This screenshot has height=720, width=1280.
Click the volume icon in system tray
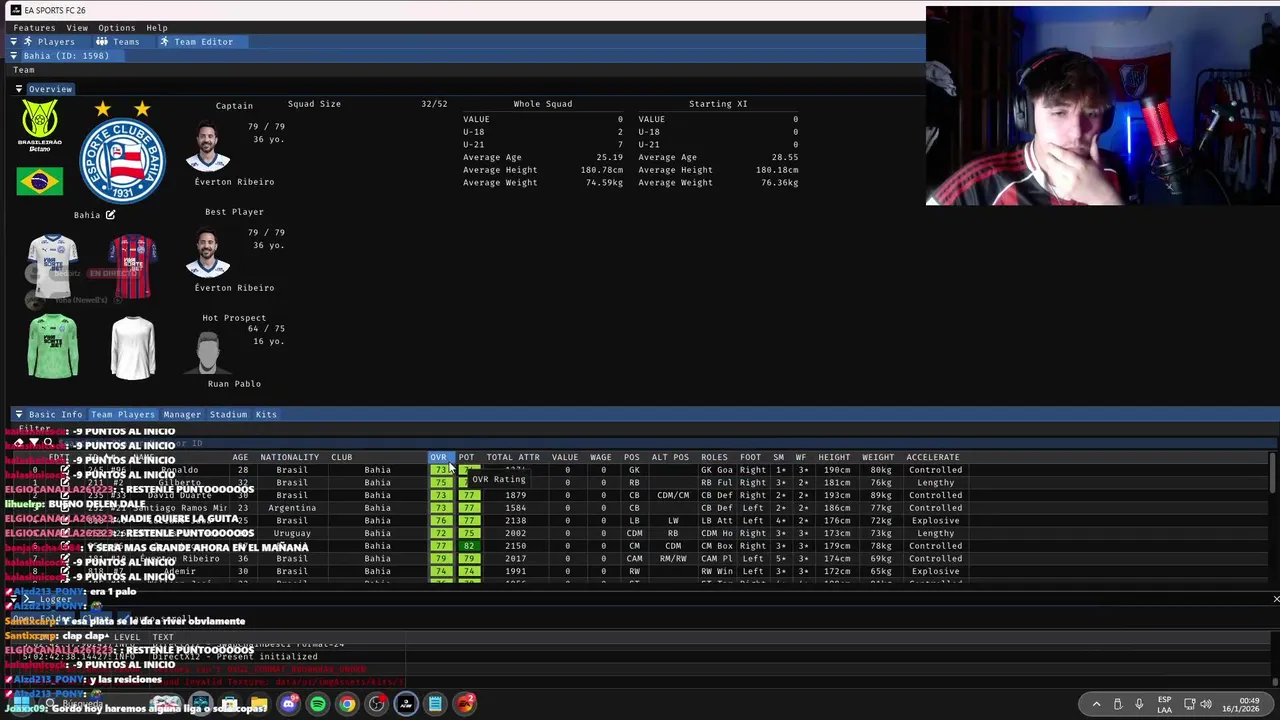(x=1206, y=704)
